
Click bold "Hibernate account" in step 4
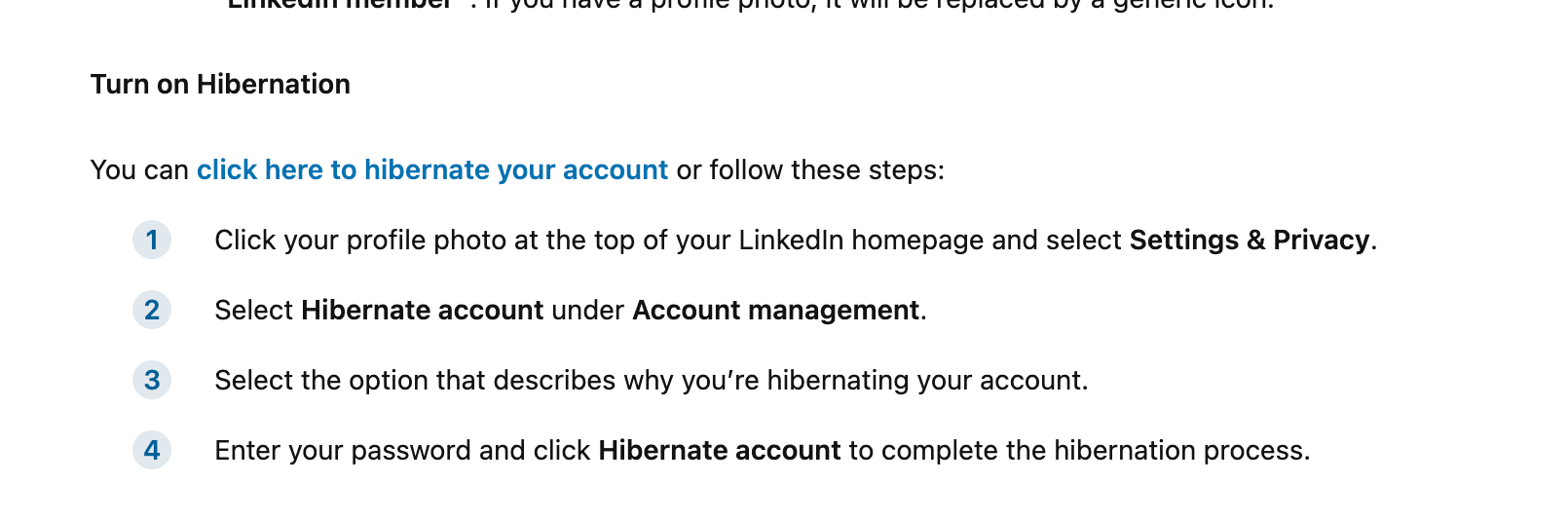pos(719,451)
